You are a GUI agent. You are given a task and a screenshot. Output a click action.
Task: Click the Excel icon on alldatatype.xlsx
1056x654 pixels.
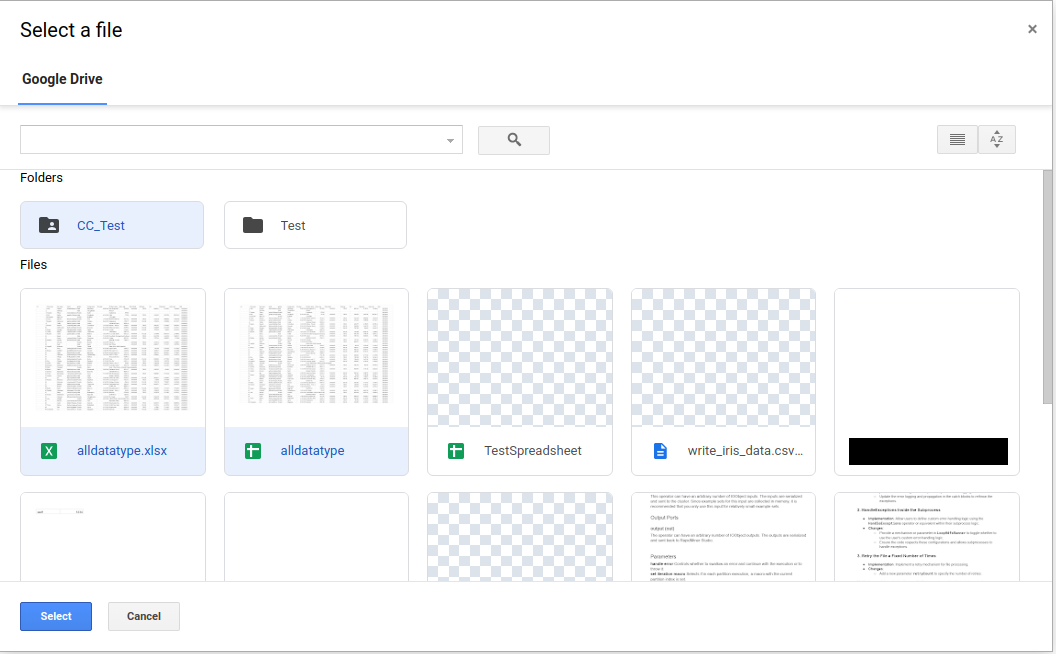(x=49, y=451)
